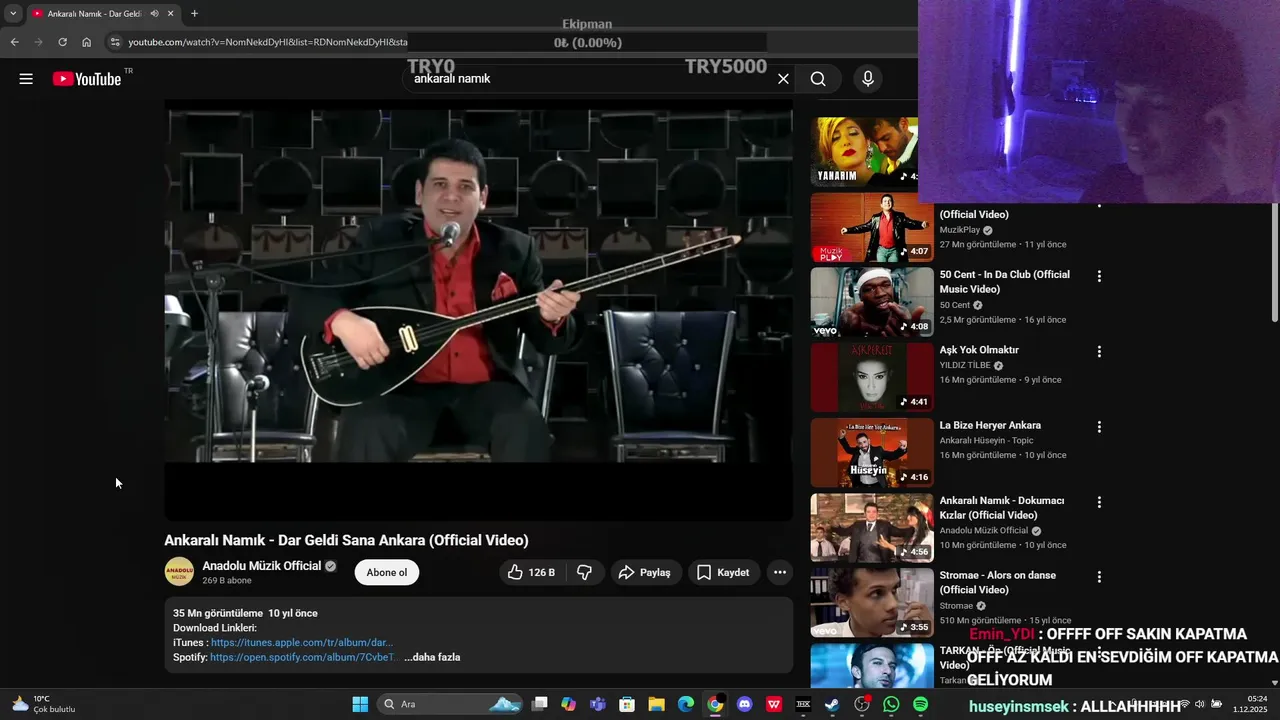Open options for Aşk Yok Olmaktır
The width and height of the screenshot is (1280, 720).
pos(1099,352)
